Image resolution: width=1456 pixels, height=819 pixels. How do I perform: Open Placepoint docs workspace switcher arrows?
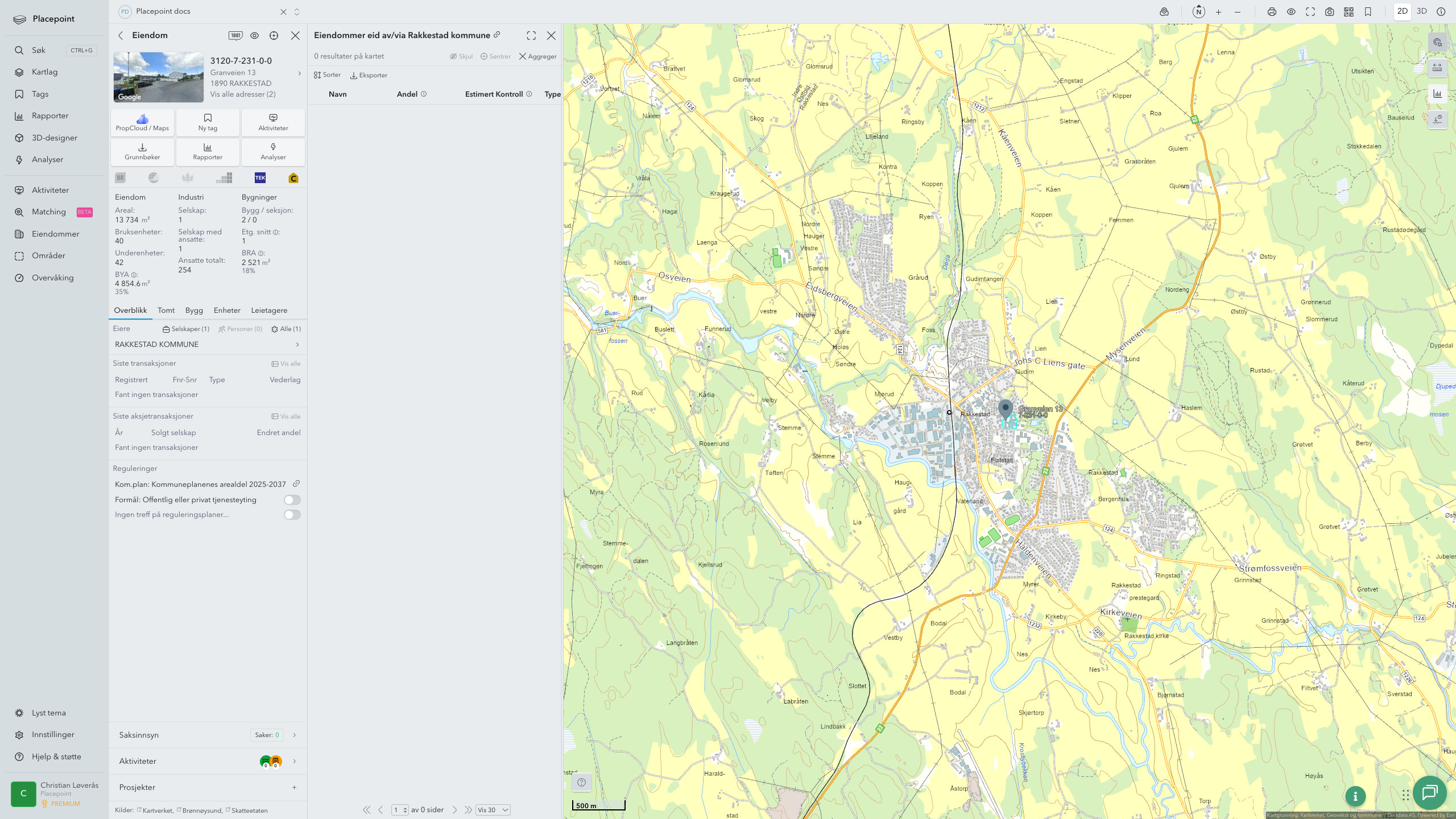297,12
